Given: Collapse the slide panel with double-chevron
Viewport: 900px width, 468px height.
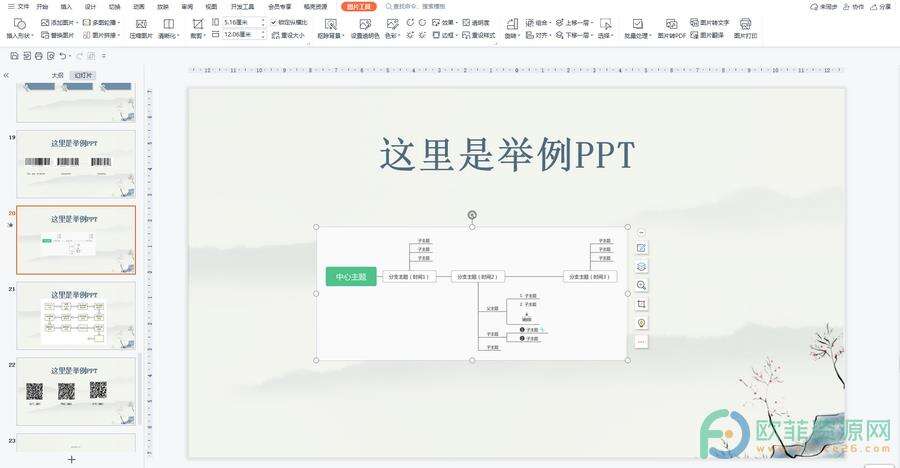Looking at the screenshot, I should tap(6, 75).
